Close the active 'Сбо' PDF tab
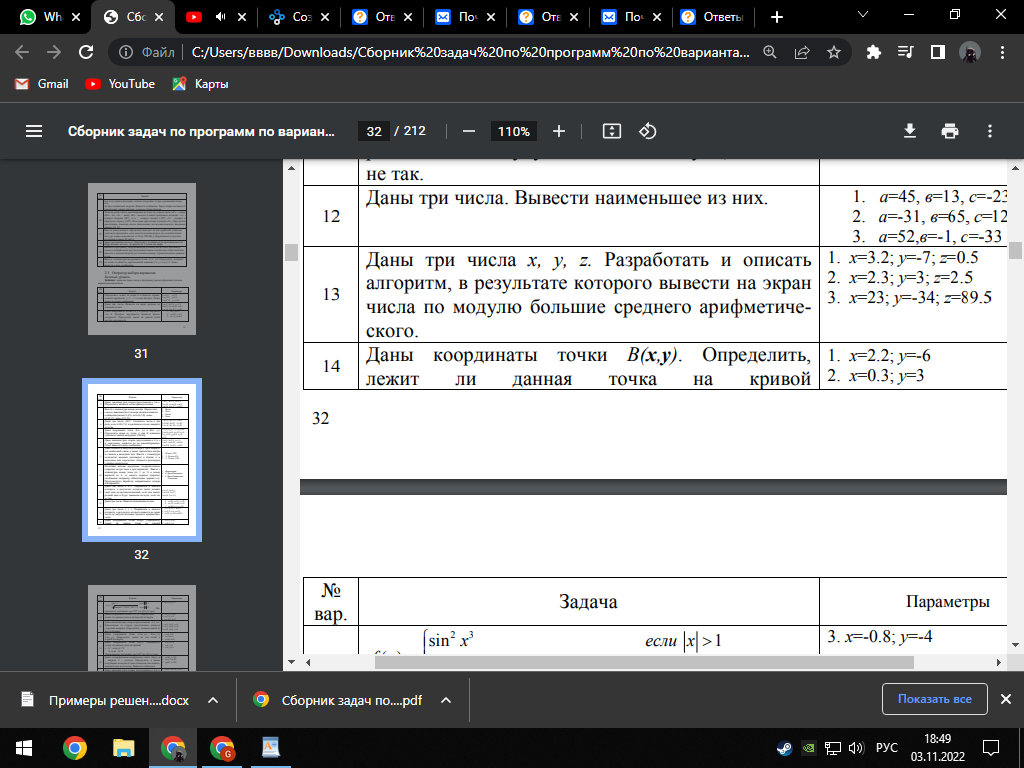Screen dimensions: 1024x768 click(159, 18)
